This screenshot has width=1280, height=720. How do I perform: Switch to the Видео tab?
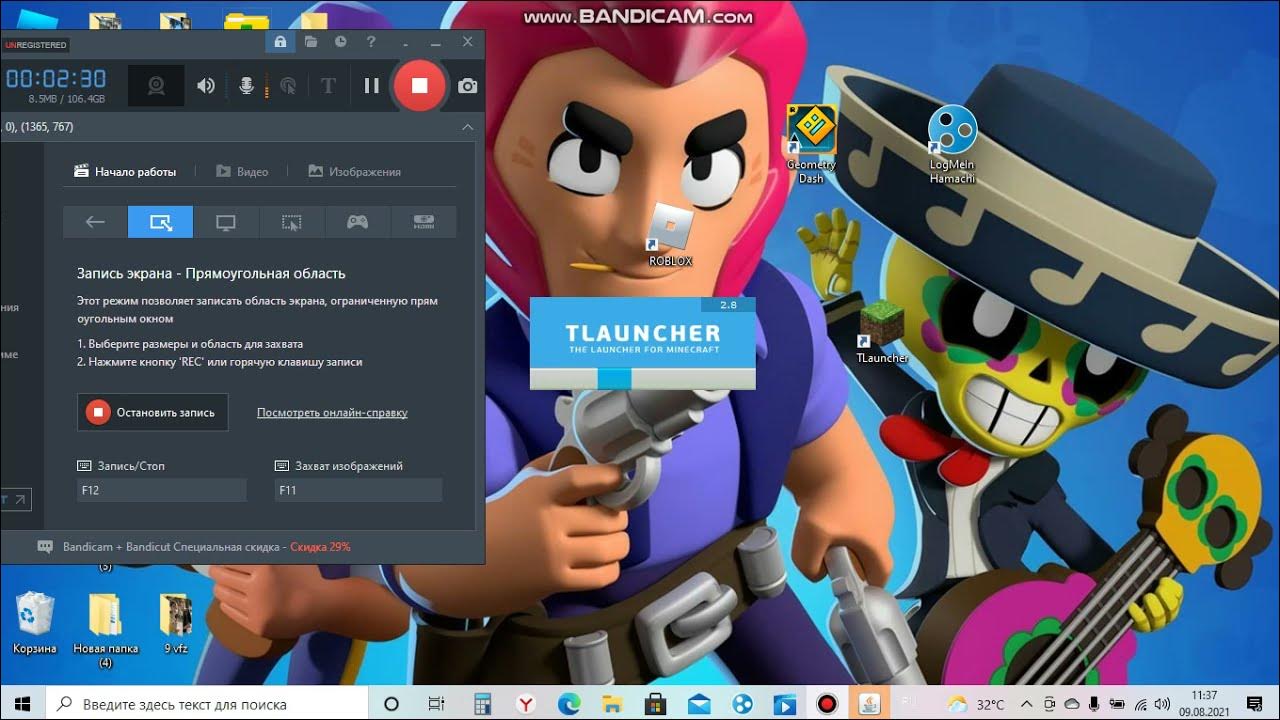click(242, 171)
